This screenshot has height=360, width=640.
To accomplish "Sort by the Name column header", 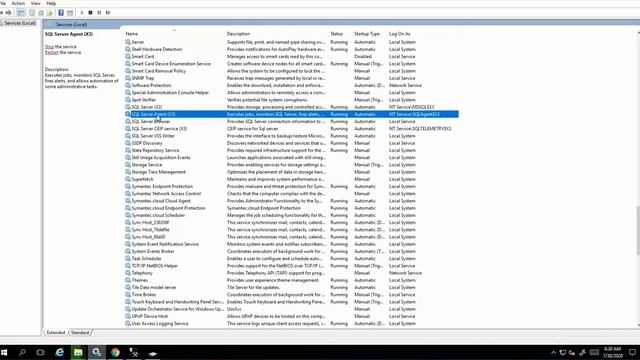I will [x=132, y=34].
